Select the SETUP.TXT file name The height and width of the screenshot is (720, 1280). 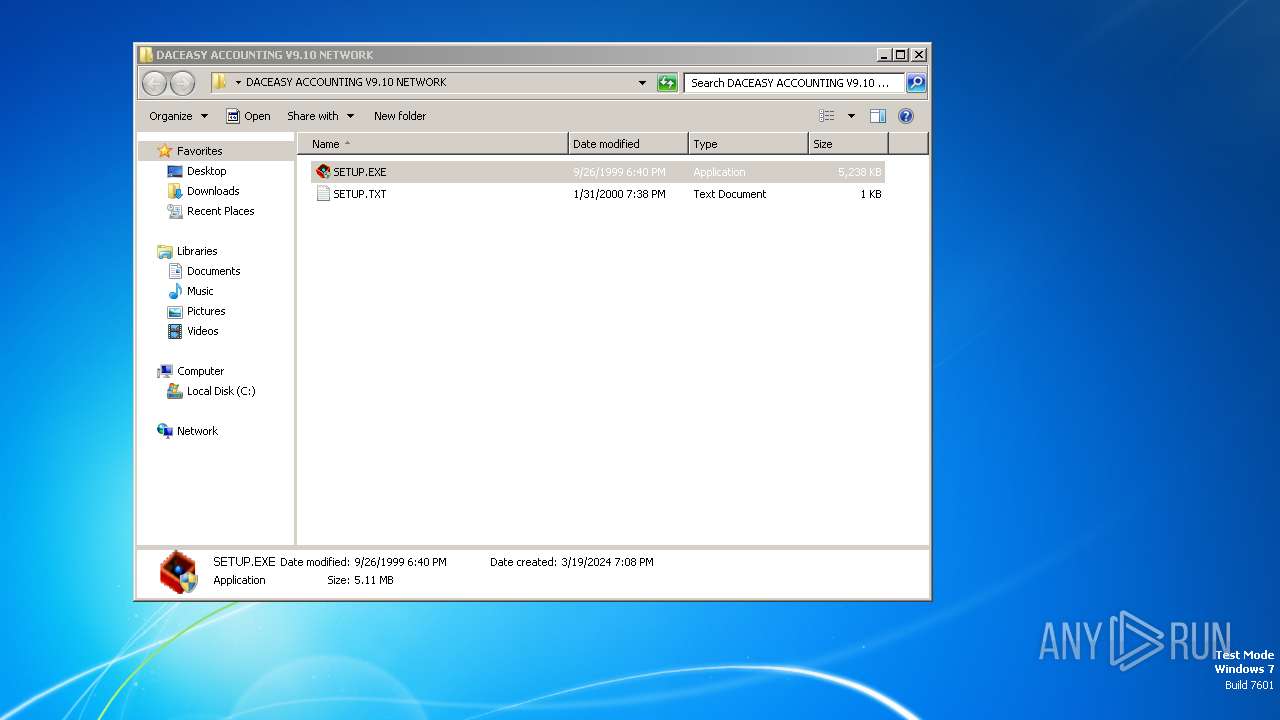(360, 194)
